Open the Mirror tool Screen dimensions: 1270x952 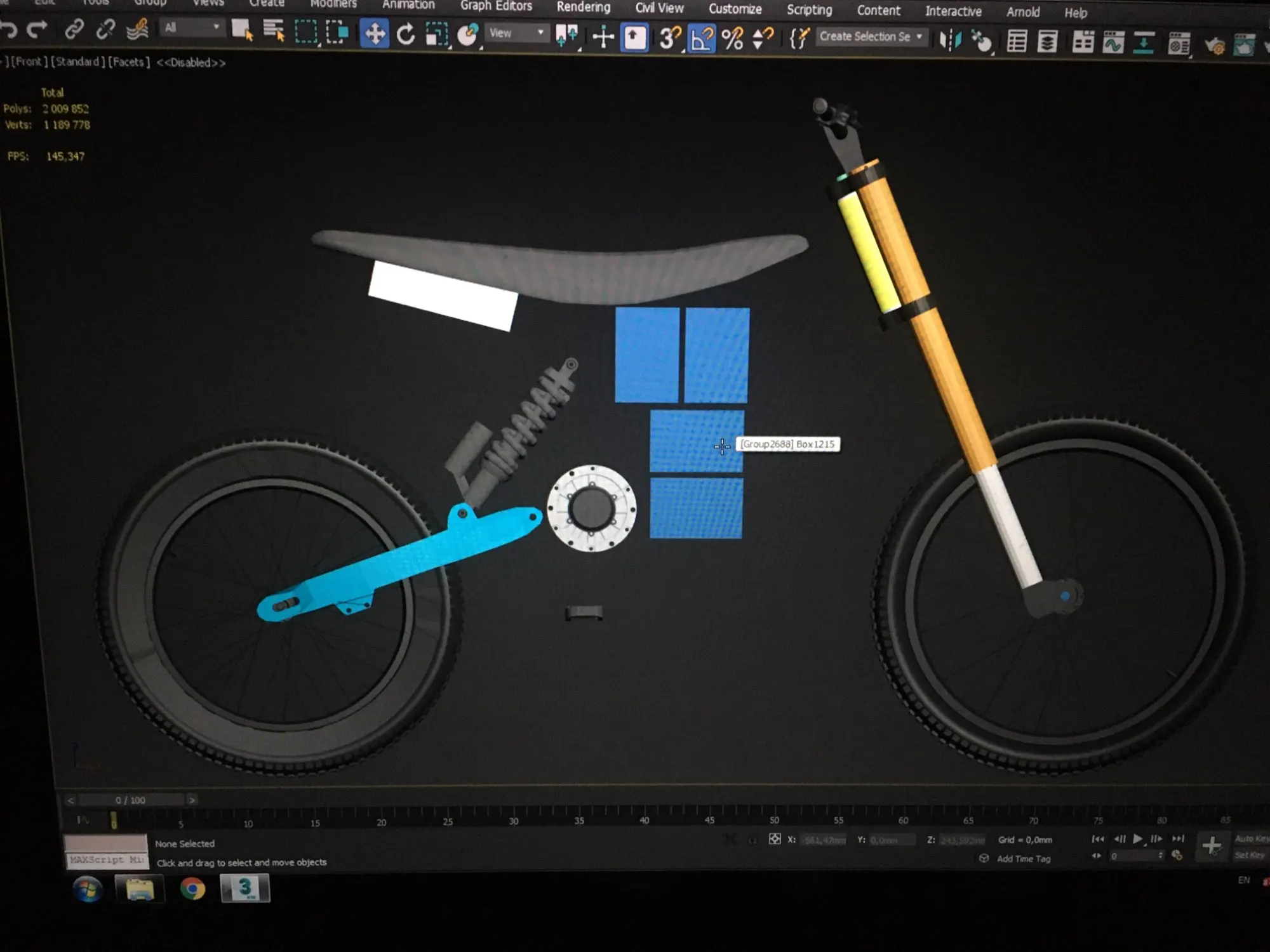click(x=950, y=41)
